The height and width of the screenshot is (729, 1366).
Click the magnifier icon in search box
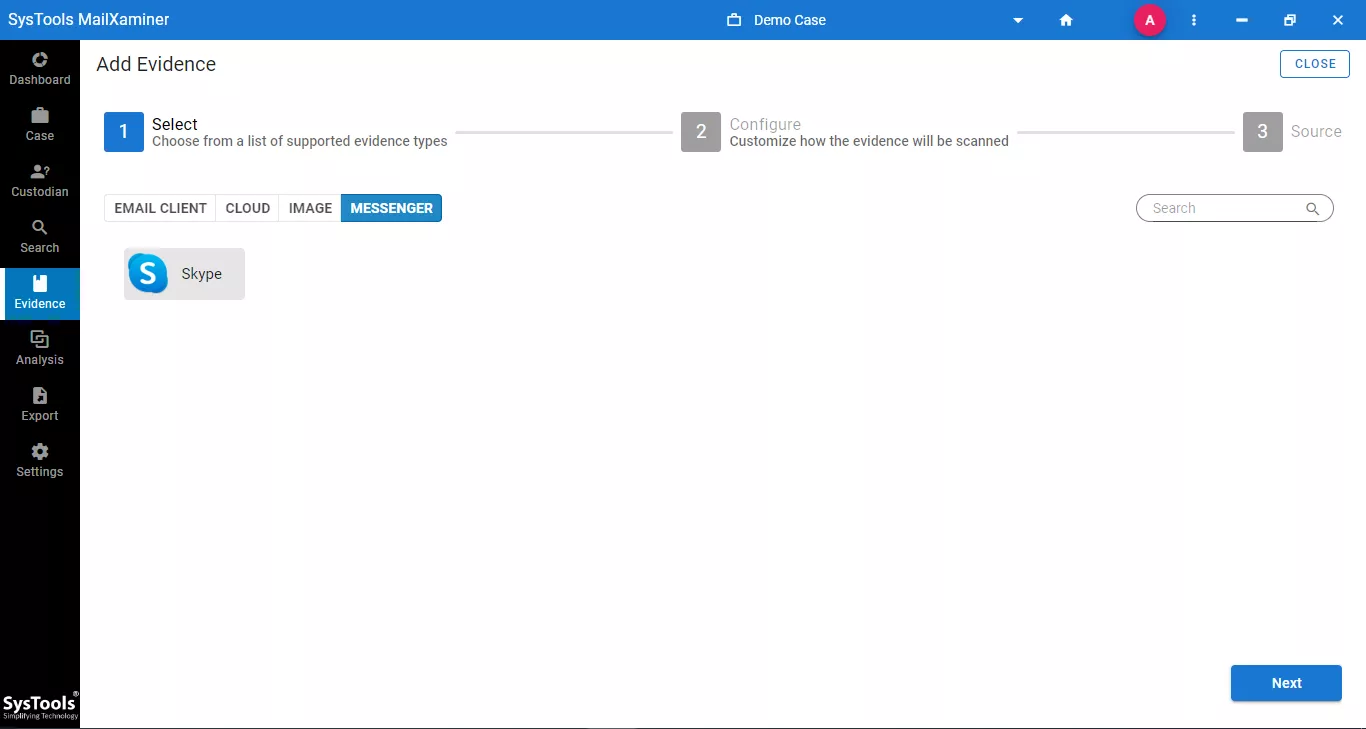[1312, 208]
